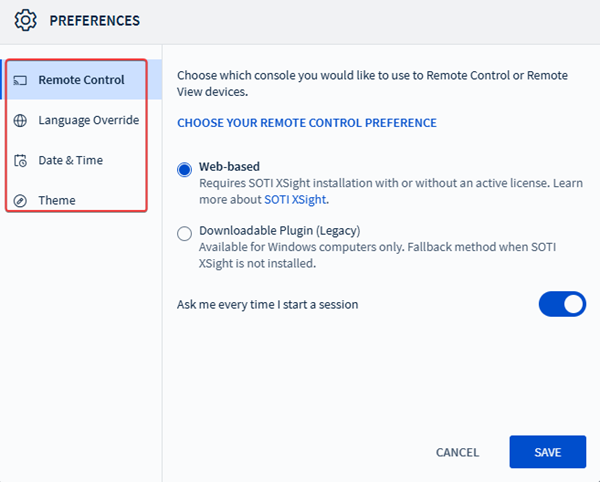Image resolution: width=600 pixels, height=482 pixels.
Task: Click the Ask me every time label
Action: pyautogui.click(x=267, y=304)
